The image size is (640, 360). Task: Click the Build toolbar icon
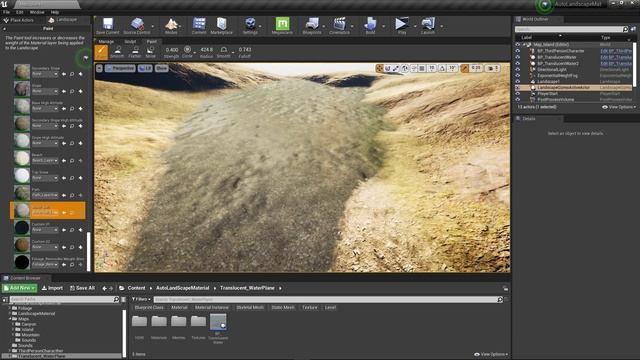click(x=370, y=26)
